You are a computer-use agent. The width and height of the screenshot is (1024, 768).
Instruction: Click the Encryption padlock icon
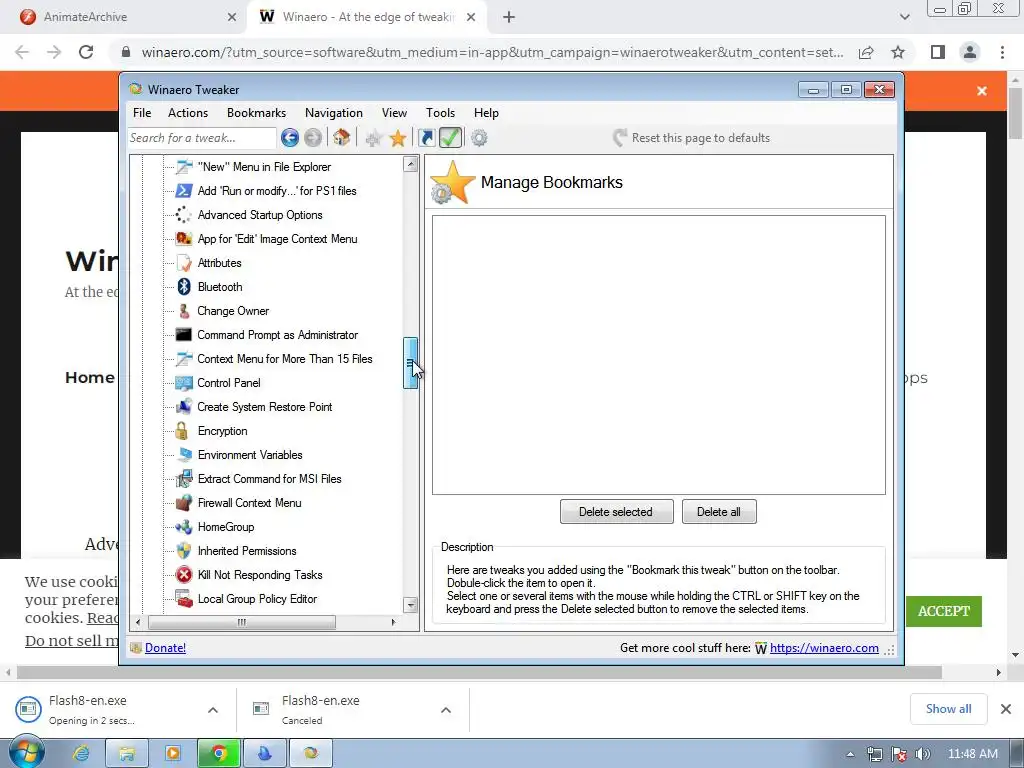coord(182,431)
